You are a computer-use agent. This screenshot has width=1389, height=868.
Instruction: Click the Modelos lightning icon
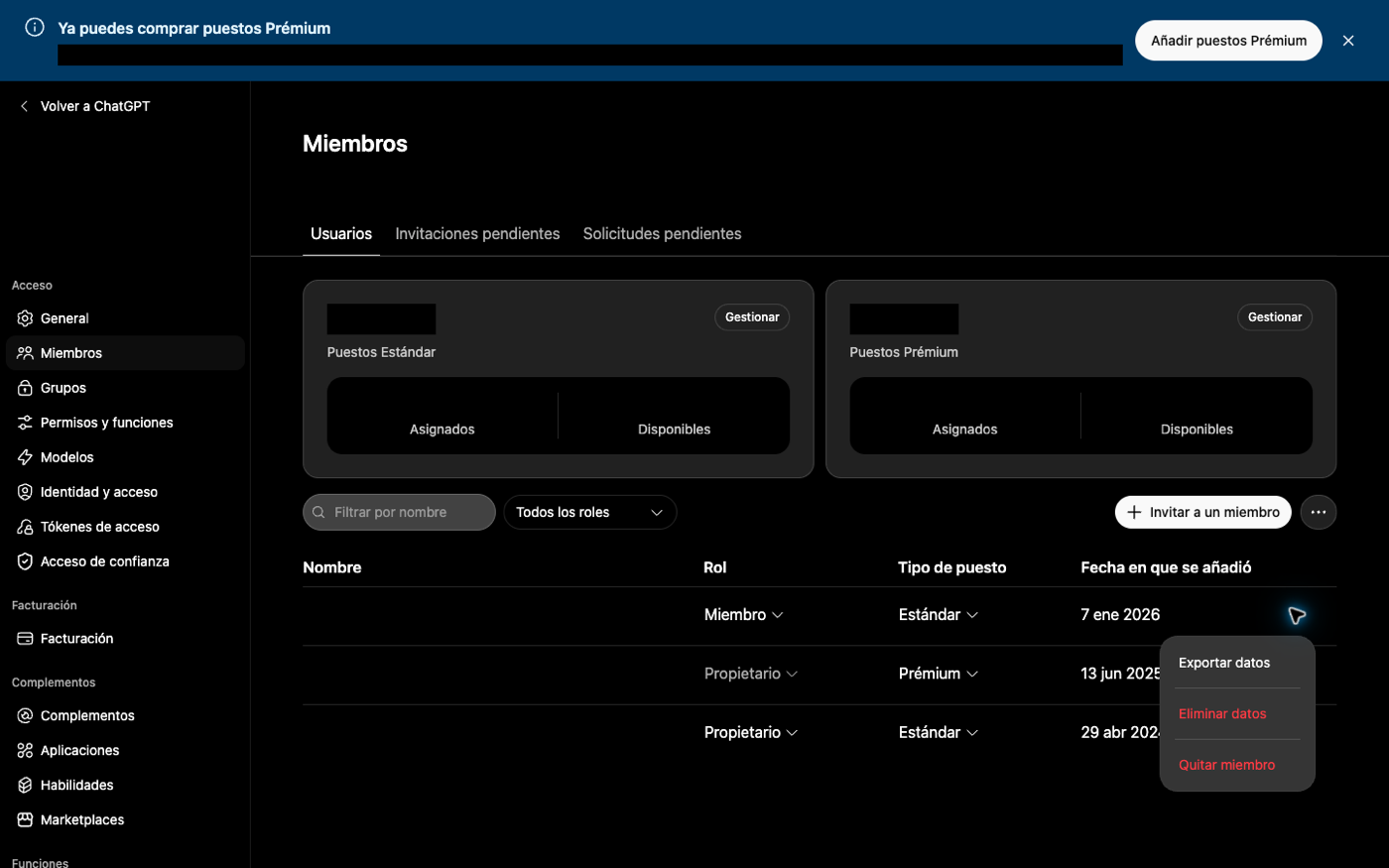(x=25, y=457)
